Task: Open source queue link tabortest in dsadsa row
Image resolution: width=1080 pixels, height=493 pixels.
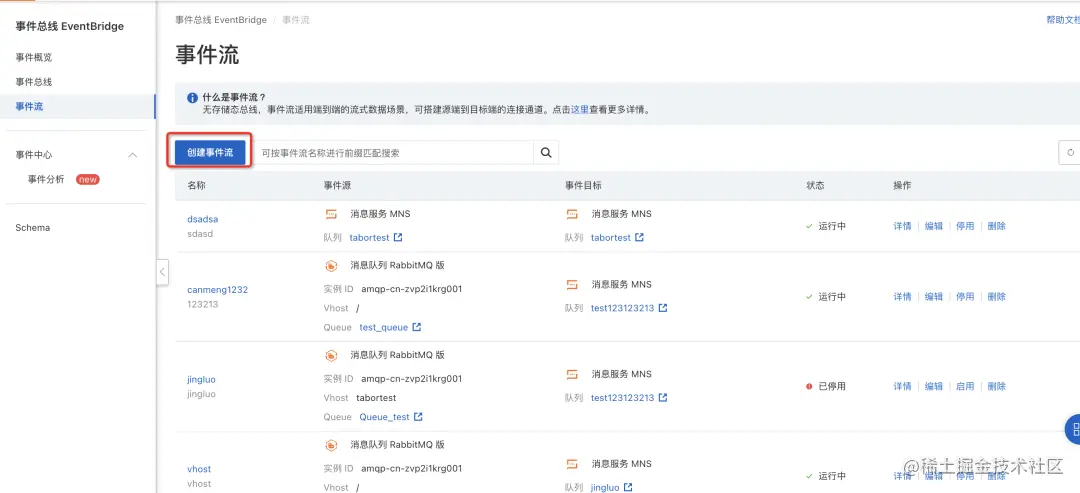Action: coord(369,238)
